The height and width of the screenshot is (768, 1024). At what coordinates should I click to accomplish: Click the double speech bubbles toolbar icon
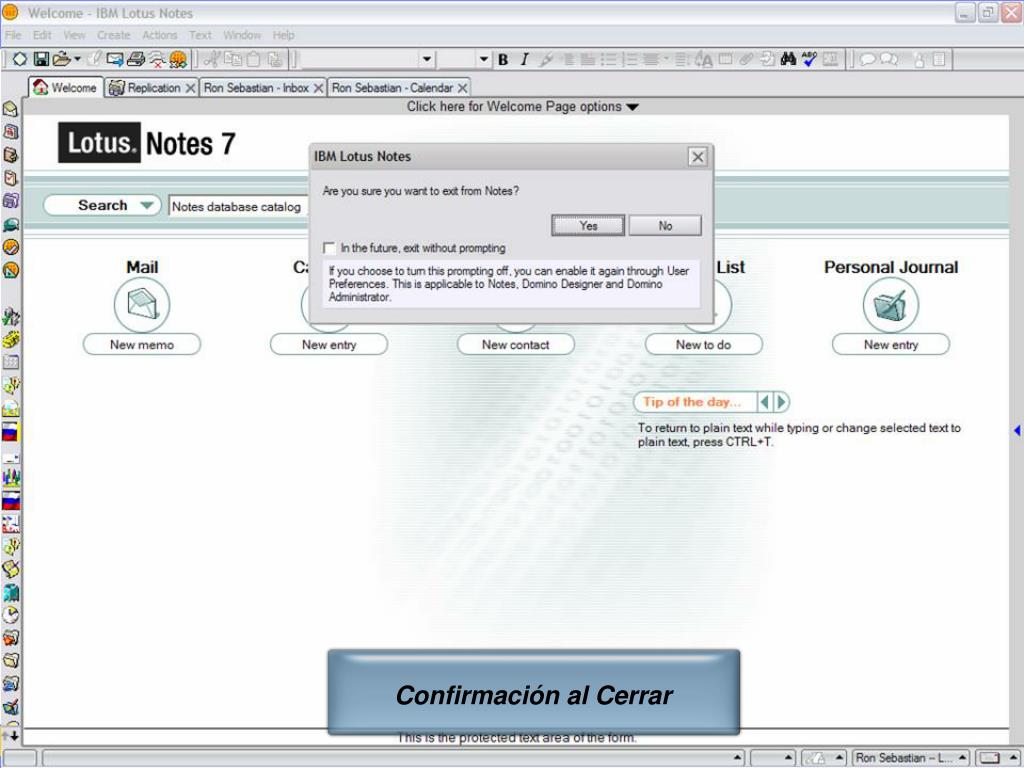[x=889, y=59]
